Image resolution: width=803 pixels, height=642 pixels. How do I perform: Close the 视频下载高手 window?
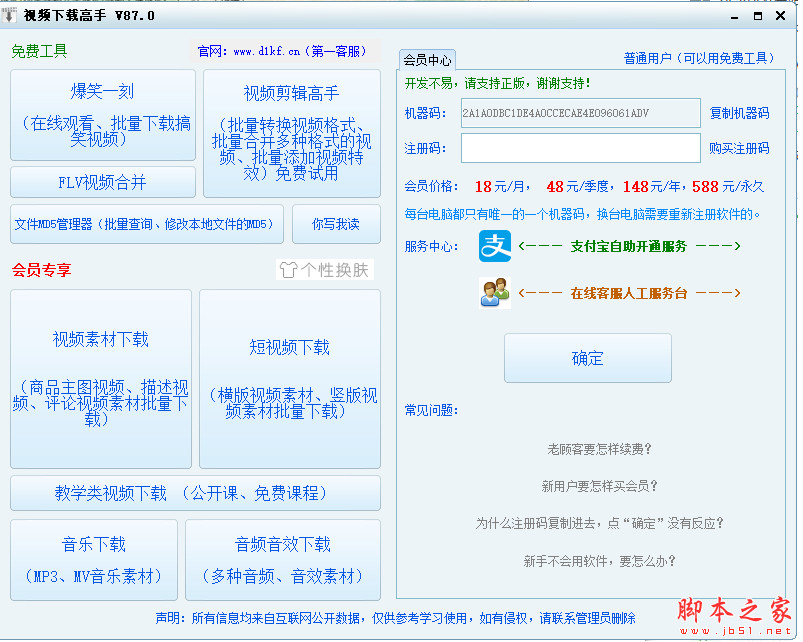pyautogui.click(x=780, y=16)
